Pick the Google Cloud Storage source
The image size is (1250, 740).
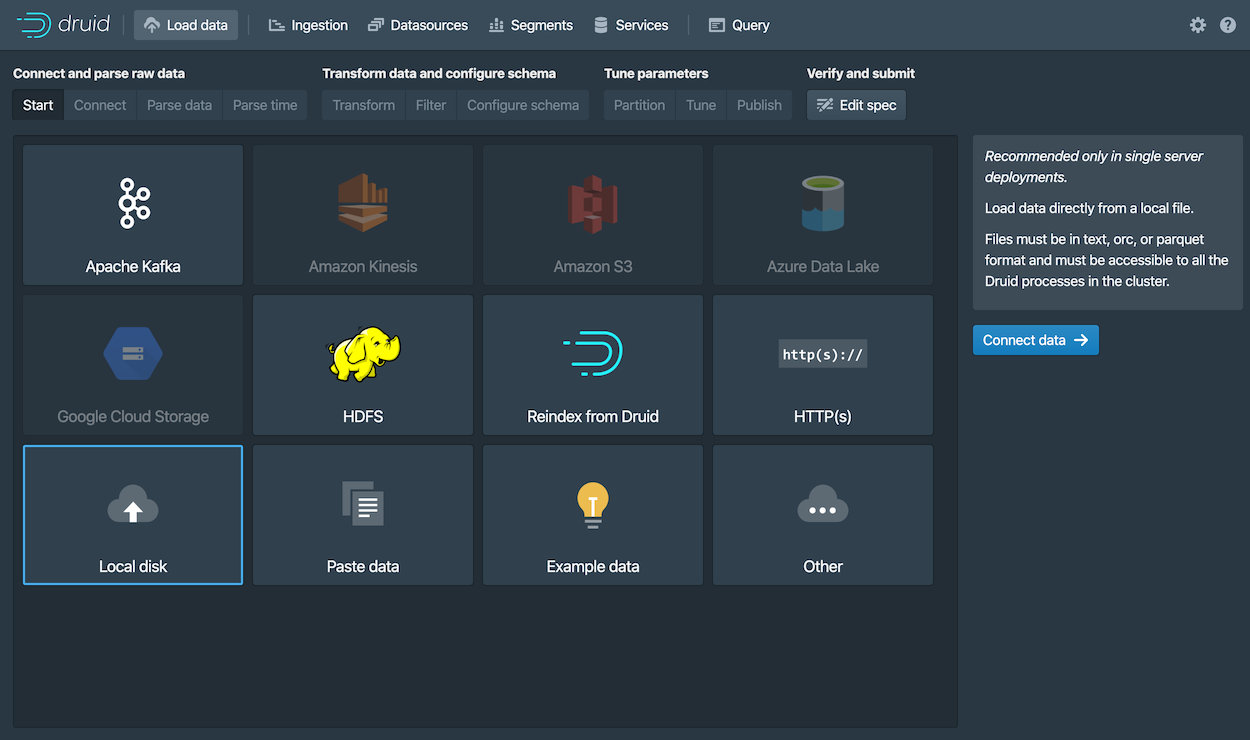click(x=132, y=365)
